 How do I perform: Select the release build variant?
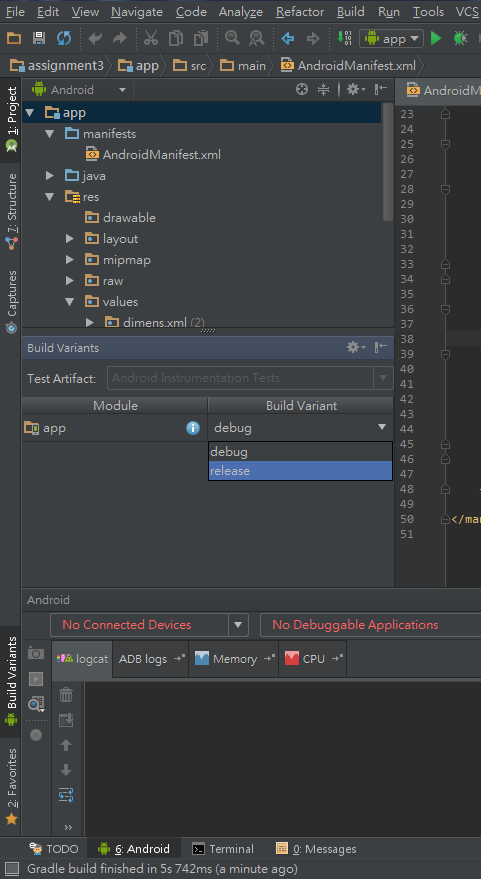(x=300, y=471)
